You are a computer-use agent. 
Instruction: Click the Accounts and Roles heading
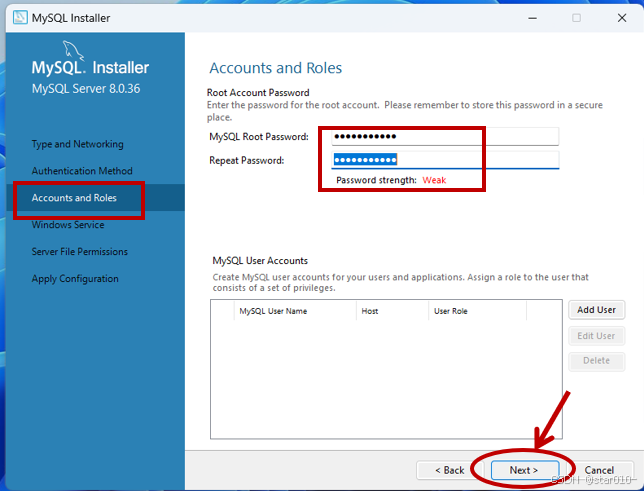tap(276, 68)
